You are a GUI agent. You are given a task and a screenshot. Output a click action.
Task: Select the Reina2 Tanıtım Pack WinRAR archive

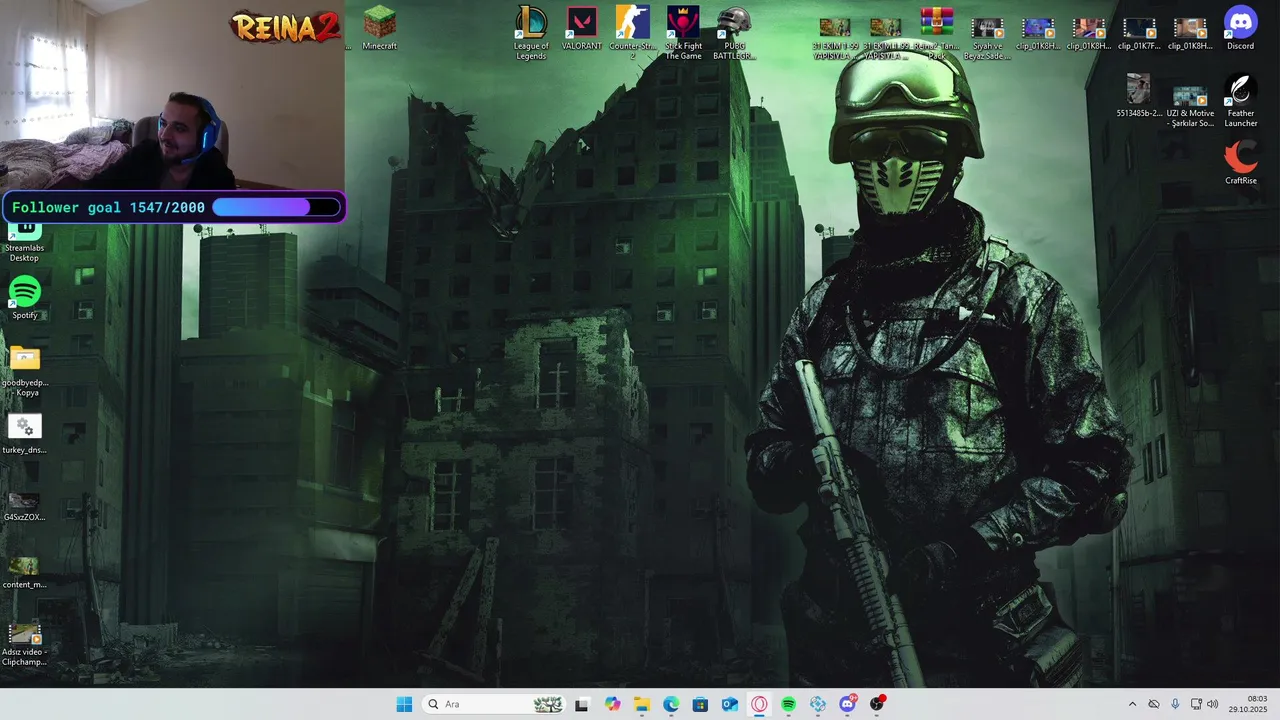[x=937, y=33]
